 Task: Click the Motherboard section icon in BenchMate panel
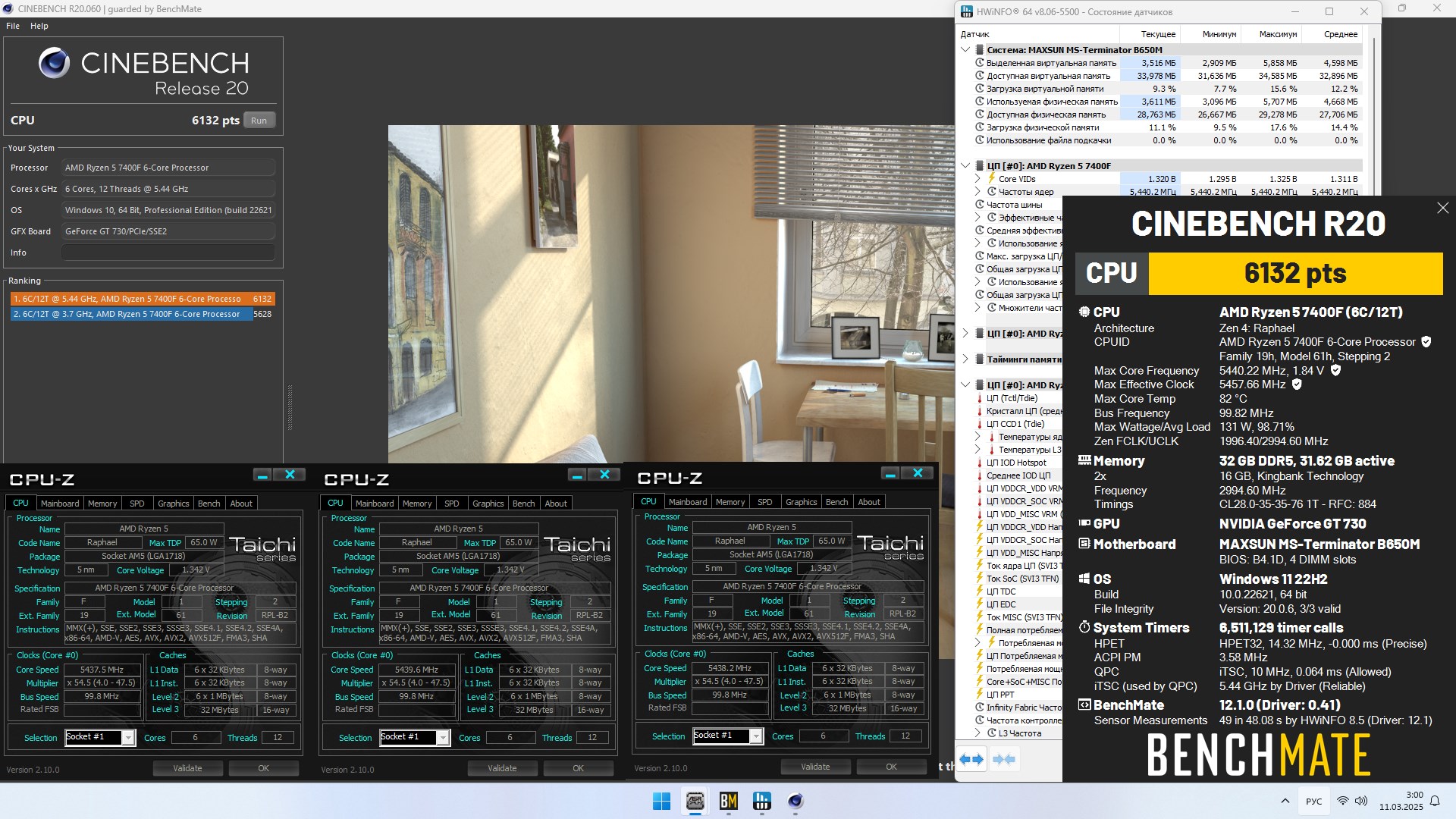tap(1084, 544)
